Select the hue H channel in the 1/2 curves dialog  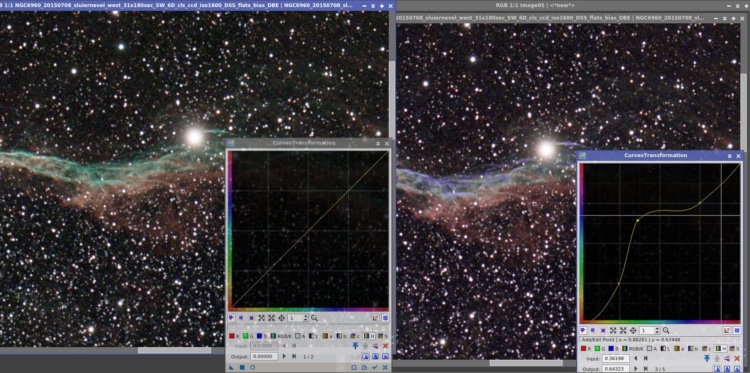pyautogui.click(x=369, y=336)
